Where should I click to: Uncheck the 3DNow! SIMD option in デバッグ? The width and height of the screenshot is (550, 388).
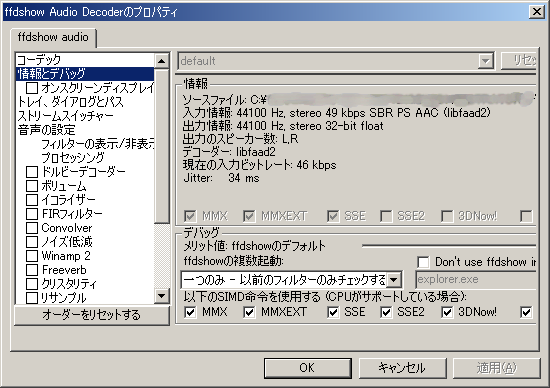pyautogui.click(x=447, y=312)
